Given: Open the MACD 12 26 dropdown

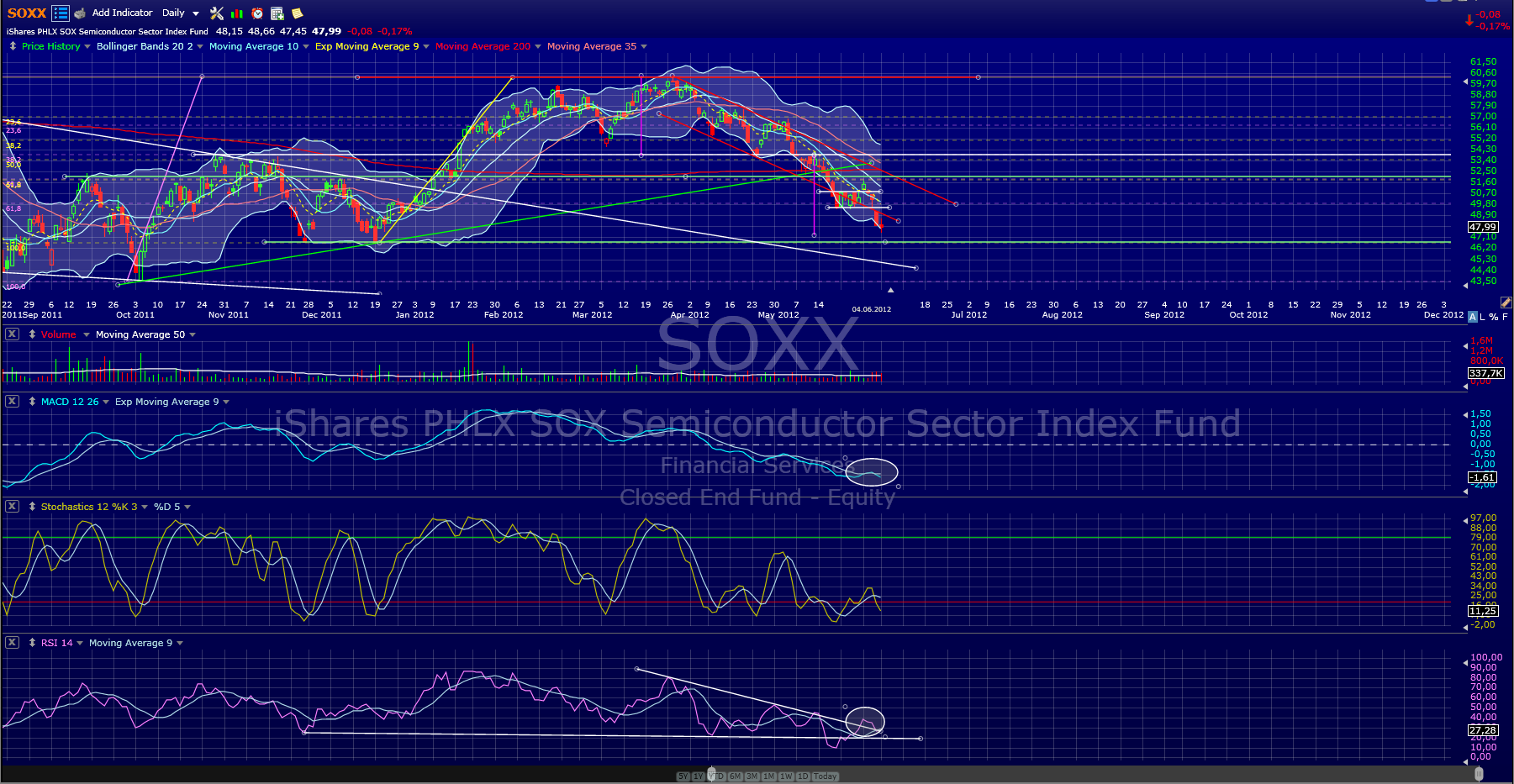Looking at the screenshot, I should tap(106, 403).
